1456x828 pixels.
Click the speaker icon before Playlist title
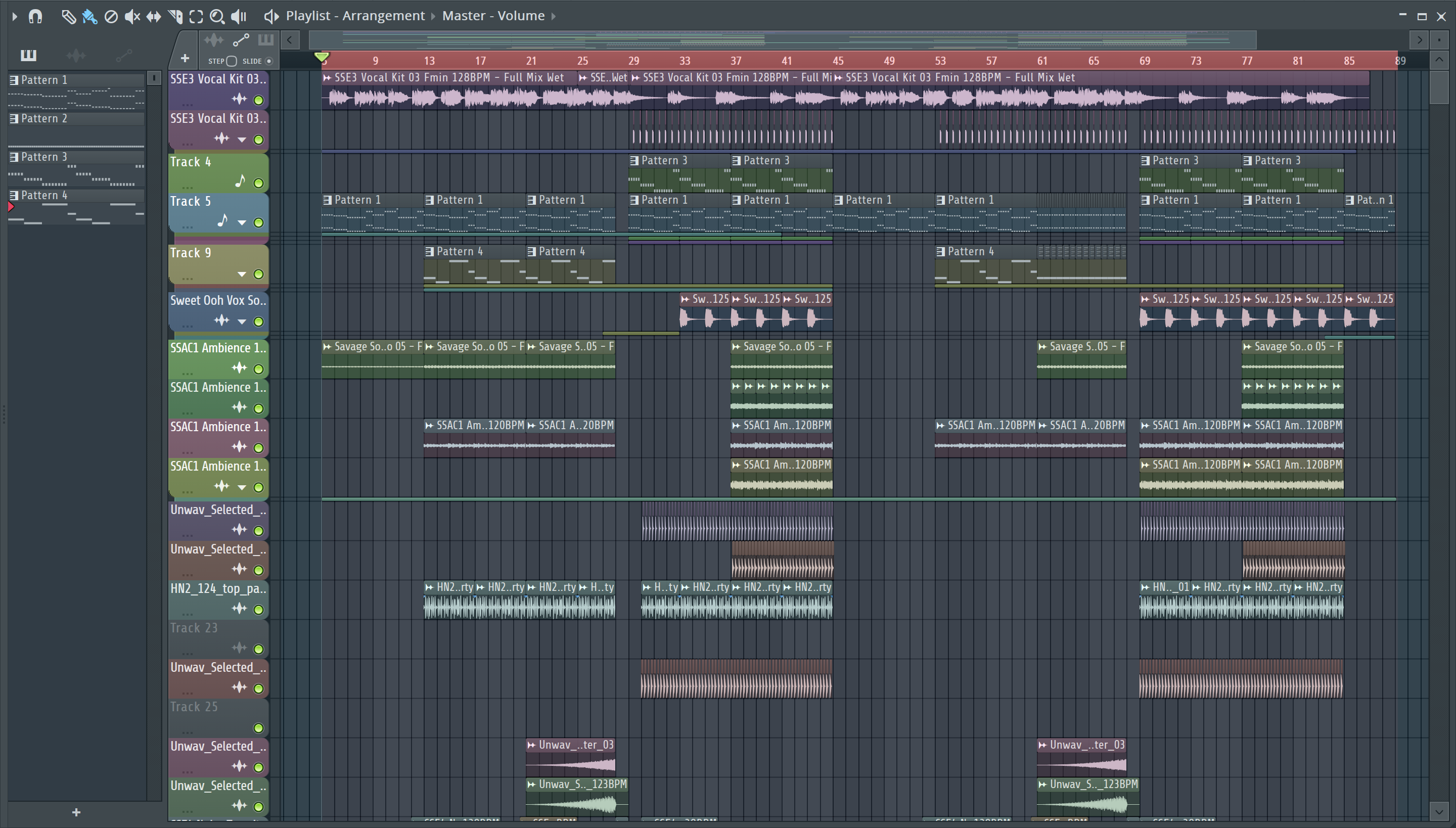click(x=271, y=17)
